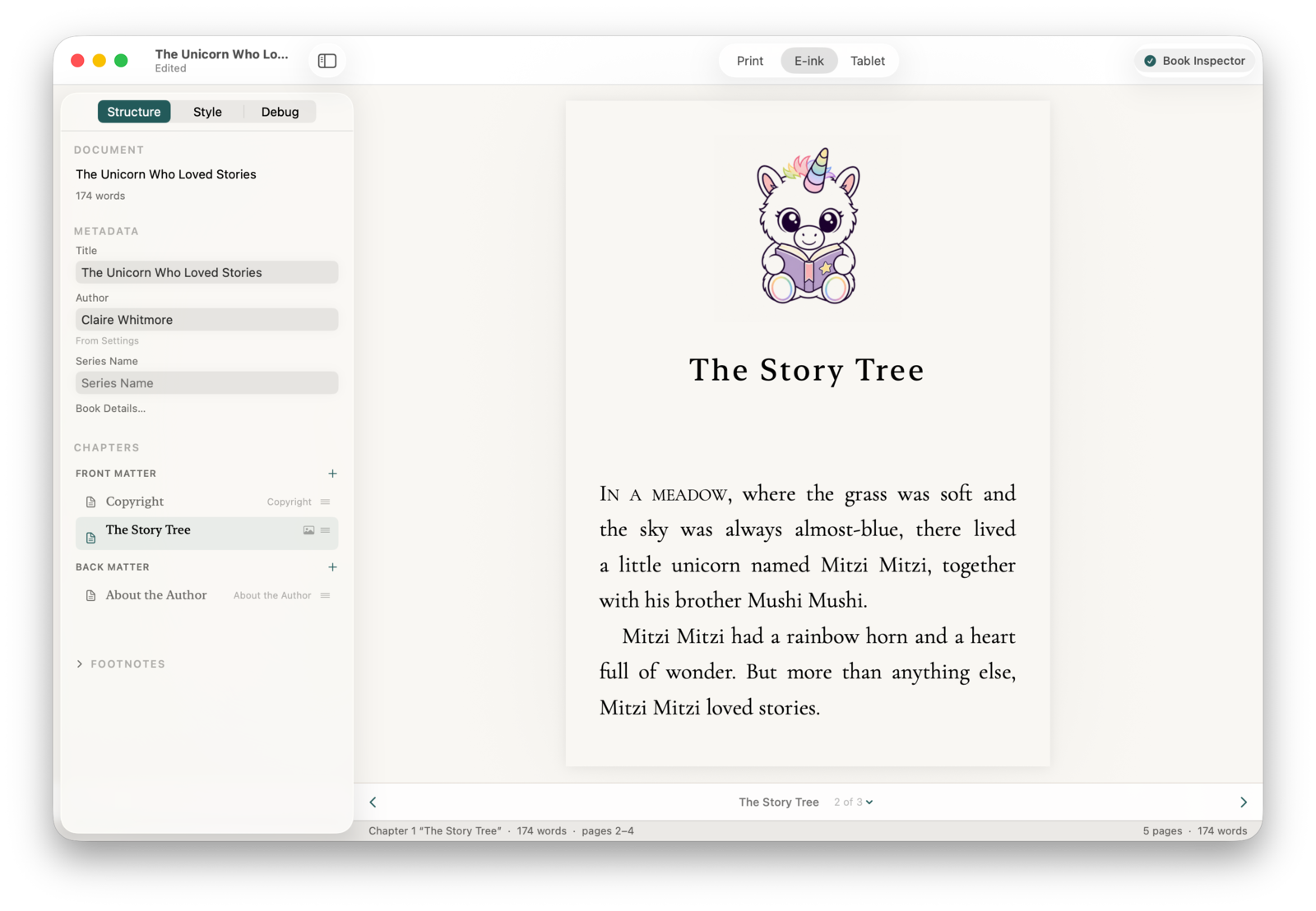Viewport: 1316px width, 911px height.
Task: Select the About the Author chapter
Action: (207, 595)
